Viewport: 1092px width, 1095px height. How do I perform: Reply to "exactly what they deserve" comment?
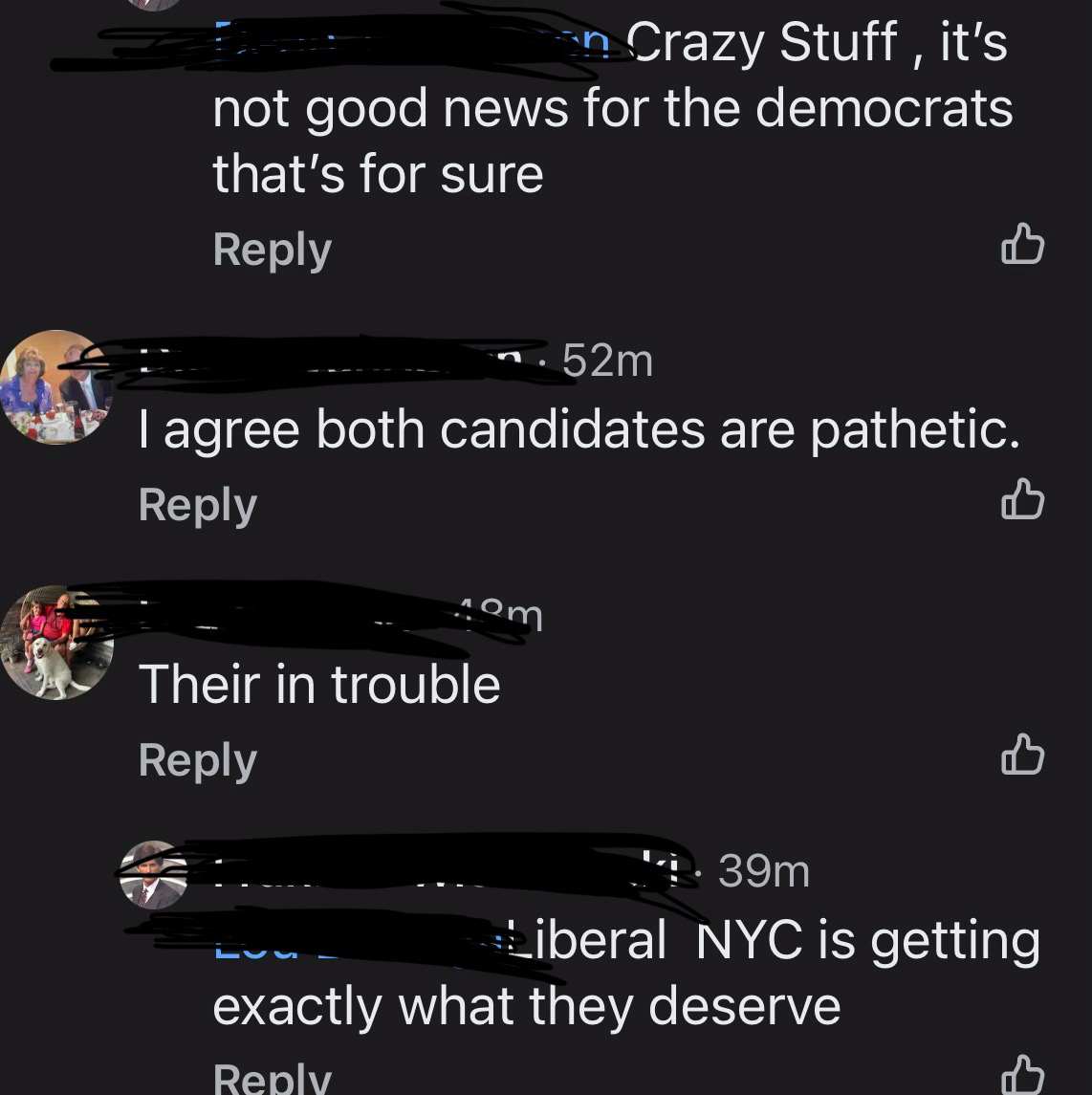[272, 1078]
